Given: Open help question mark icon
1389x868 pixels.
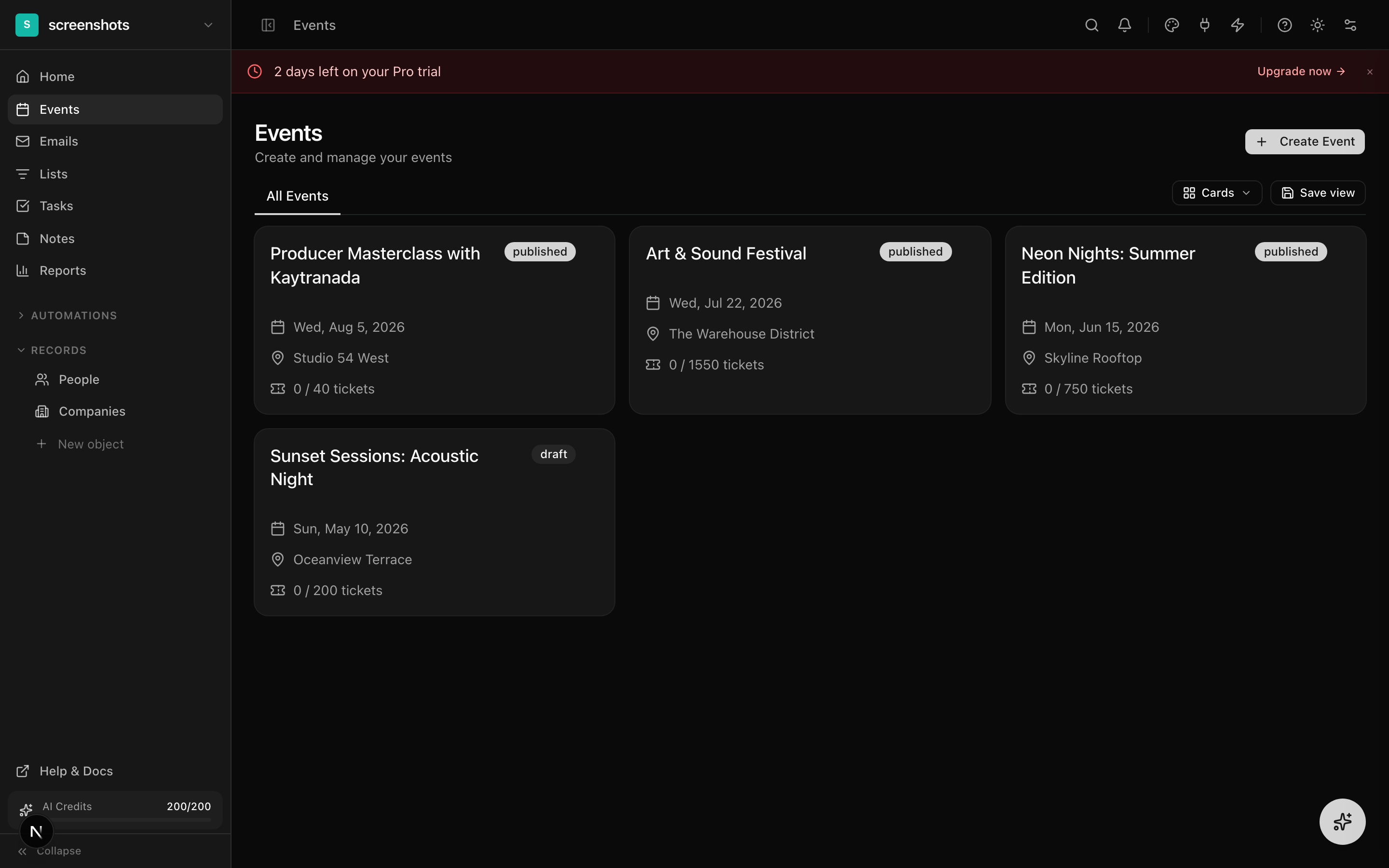Looking at the screenshot, I should pyautogui.click(x=1284, y=25).
